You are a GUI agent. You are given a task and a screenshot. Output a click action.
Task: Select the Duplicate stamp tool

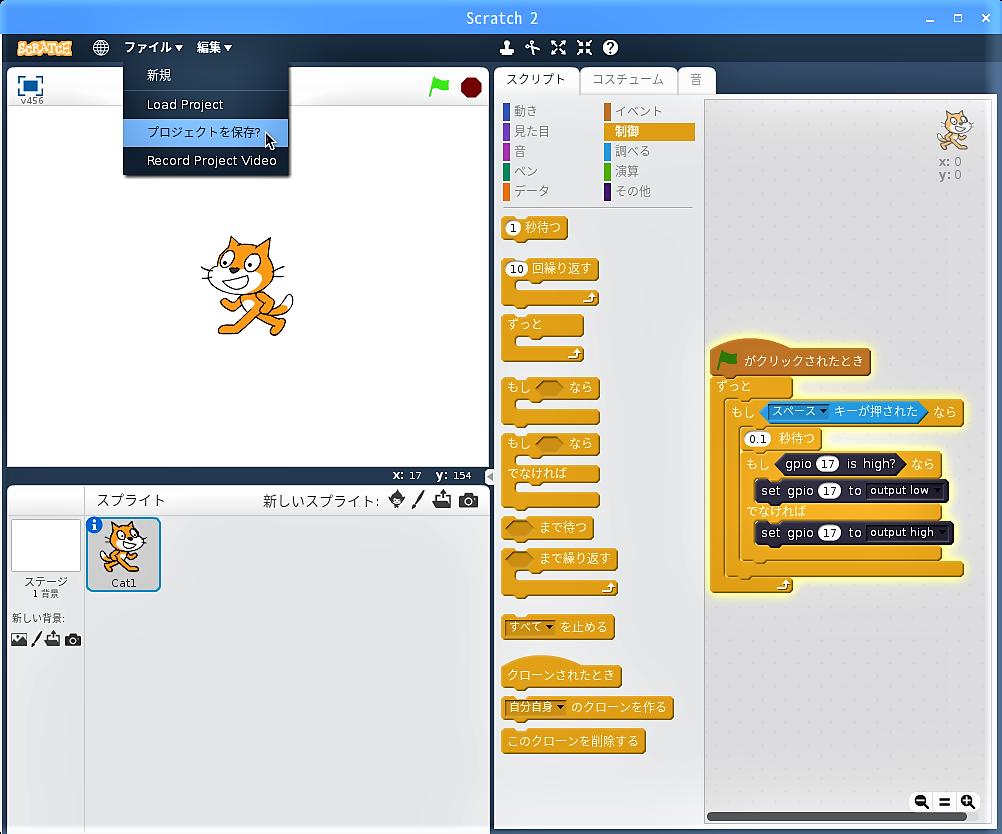point(507,47)
